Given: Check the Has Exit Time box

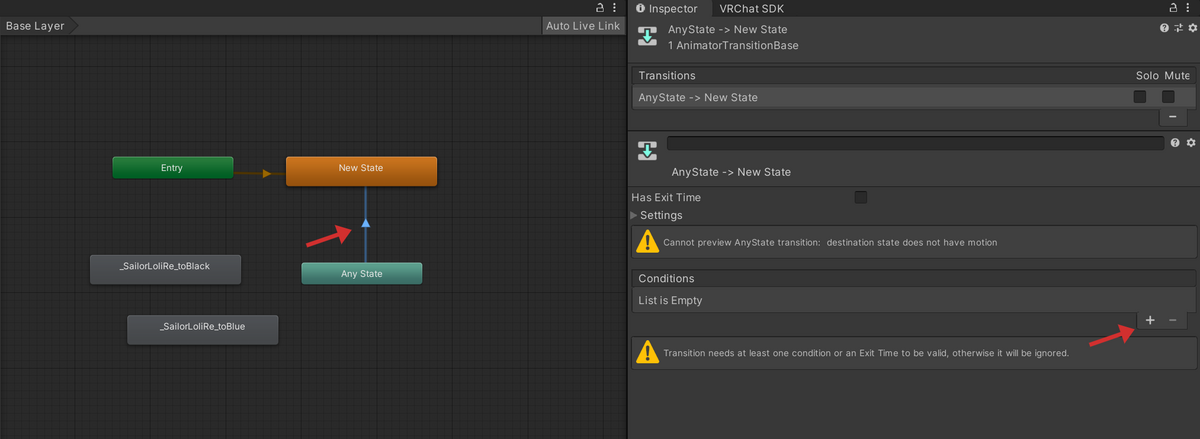Looking at the screenshot, I should 861,197.
